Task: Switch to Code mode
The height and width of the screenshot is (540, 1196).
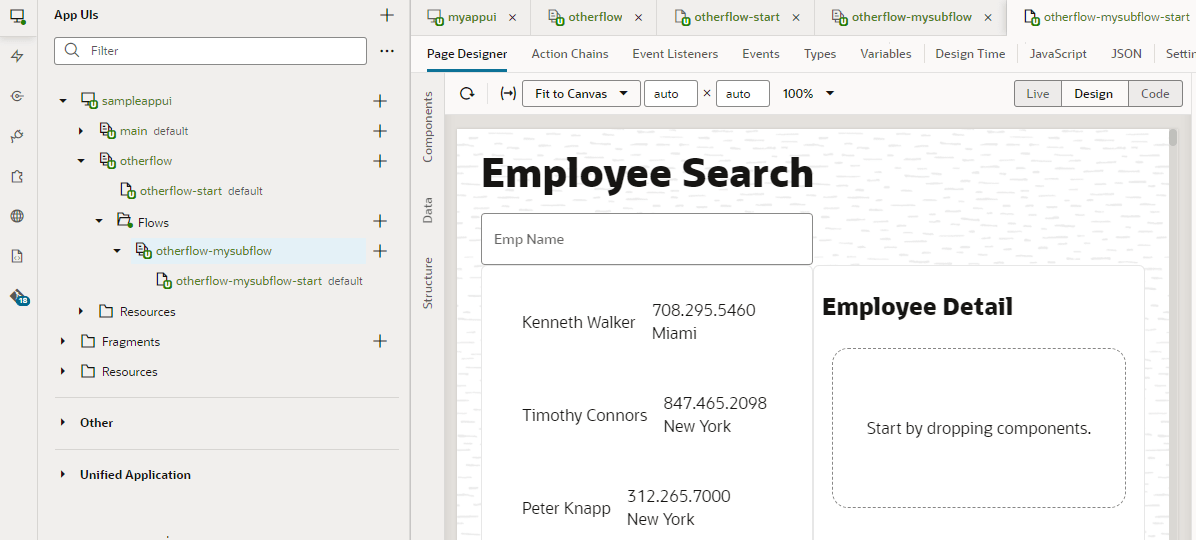Action: 1155,94
